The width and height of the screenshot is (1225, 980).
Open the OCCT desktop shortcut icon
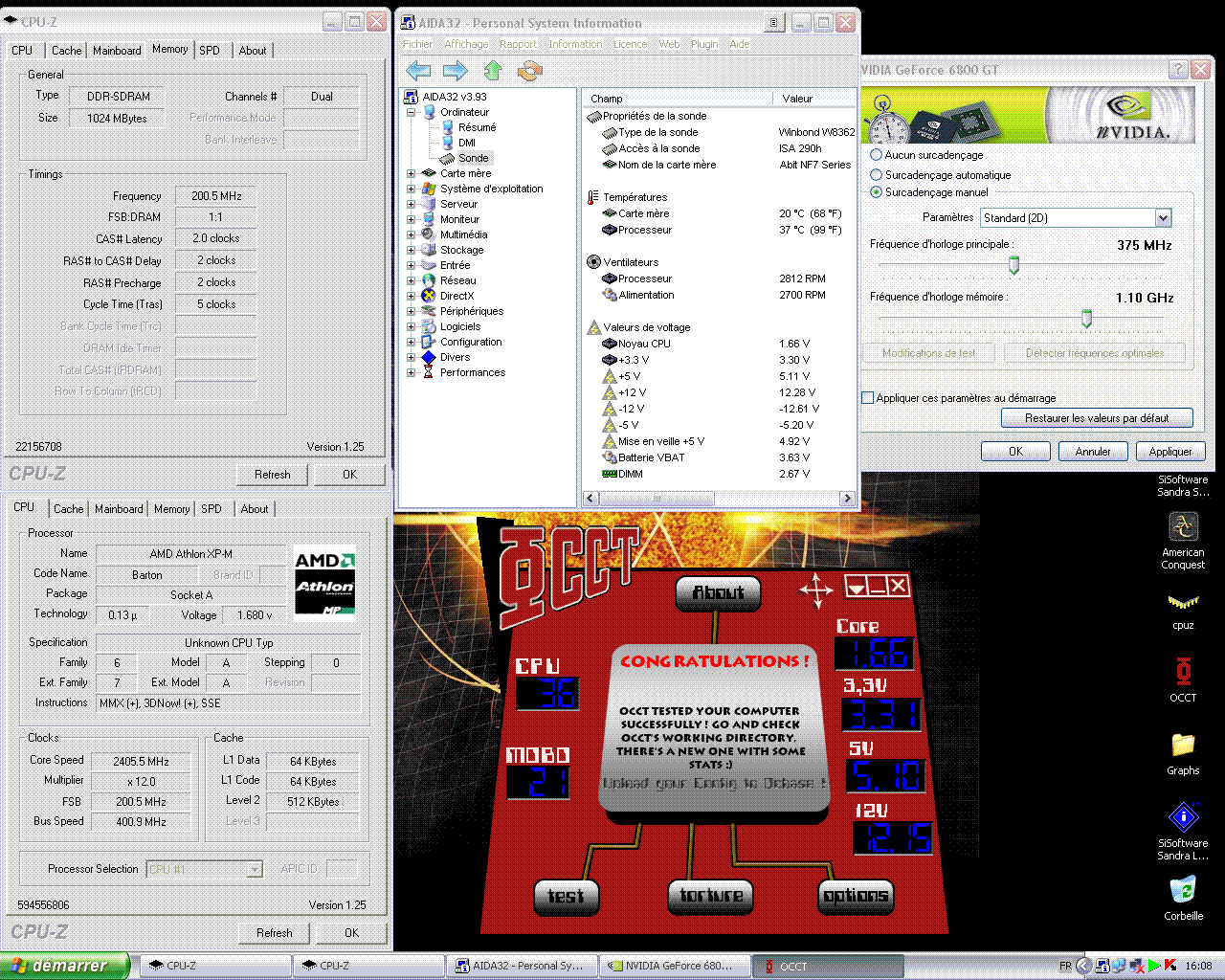coord(1183,673)
